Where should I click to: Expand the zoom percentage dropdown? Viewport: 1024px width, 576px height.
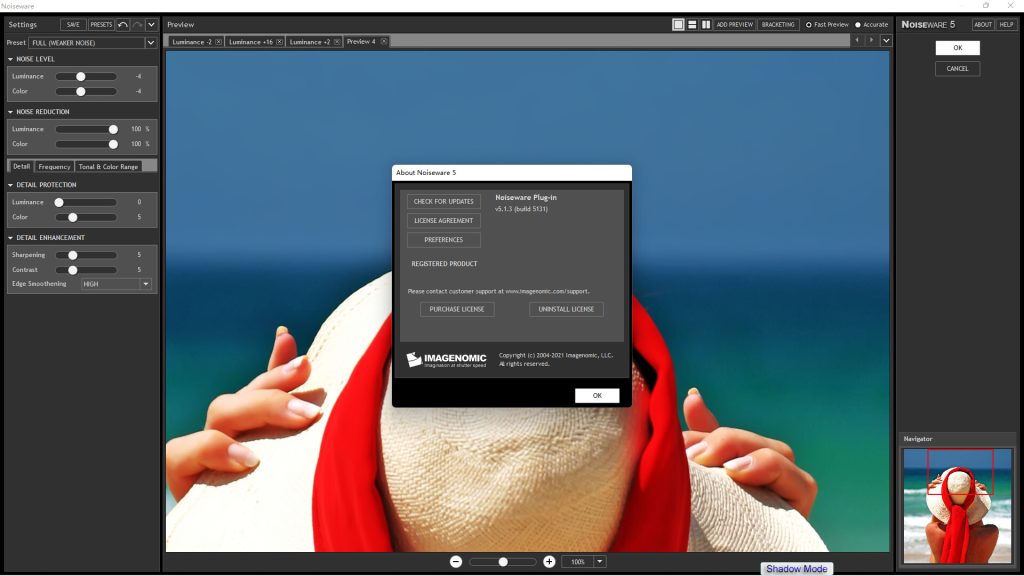[600, 562]
